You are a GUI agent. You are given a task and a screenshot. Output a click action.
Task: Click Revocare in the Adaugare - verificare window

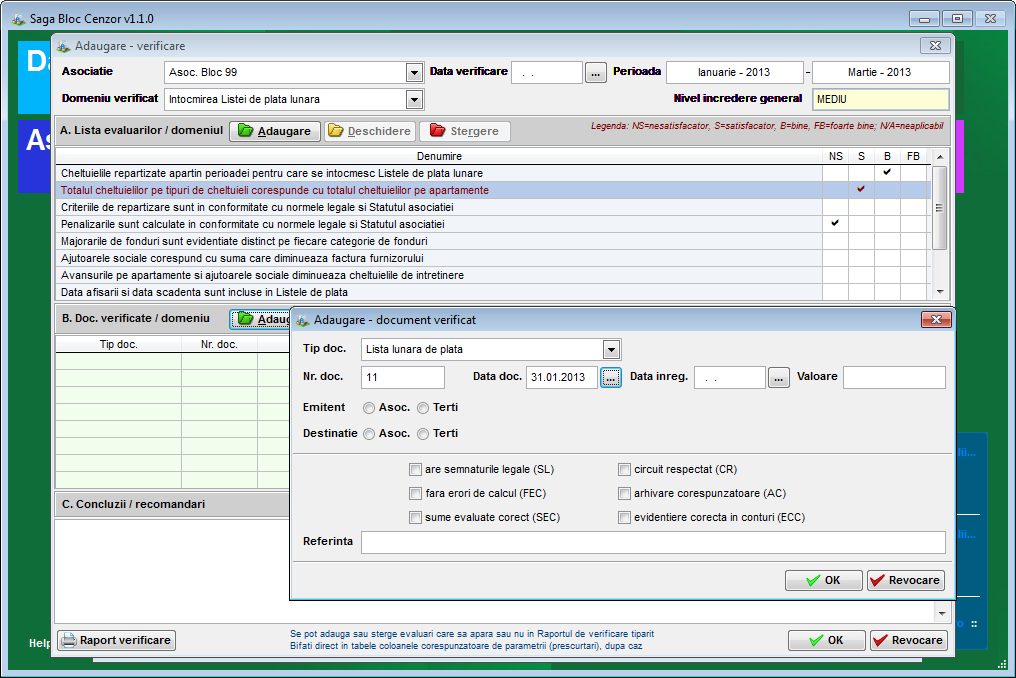pyautogui.click(x=908, y=640)
